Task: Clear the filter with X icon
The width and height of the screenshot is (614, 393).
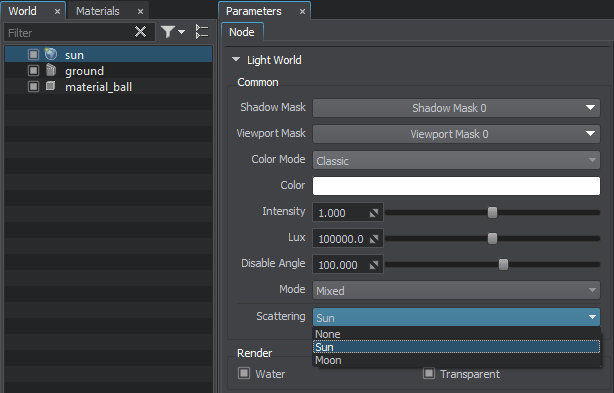Action: [140, 31]
